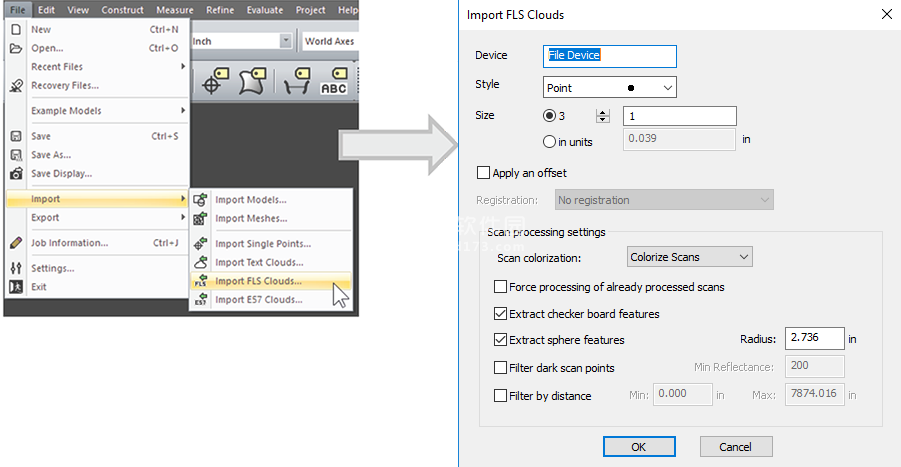Click the Exit door icon
Screen dimensions: 901x467
click(x=16, y=287)
